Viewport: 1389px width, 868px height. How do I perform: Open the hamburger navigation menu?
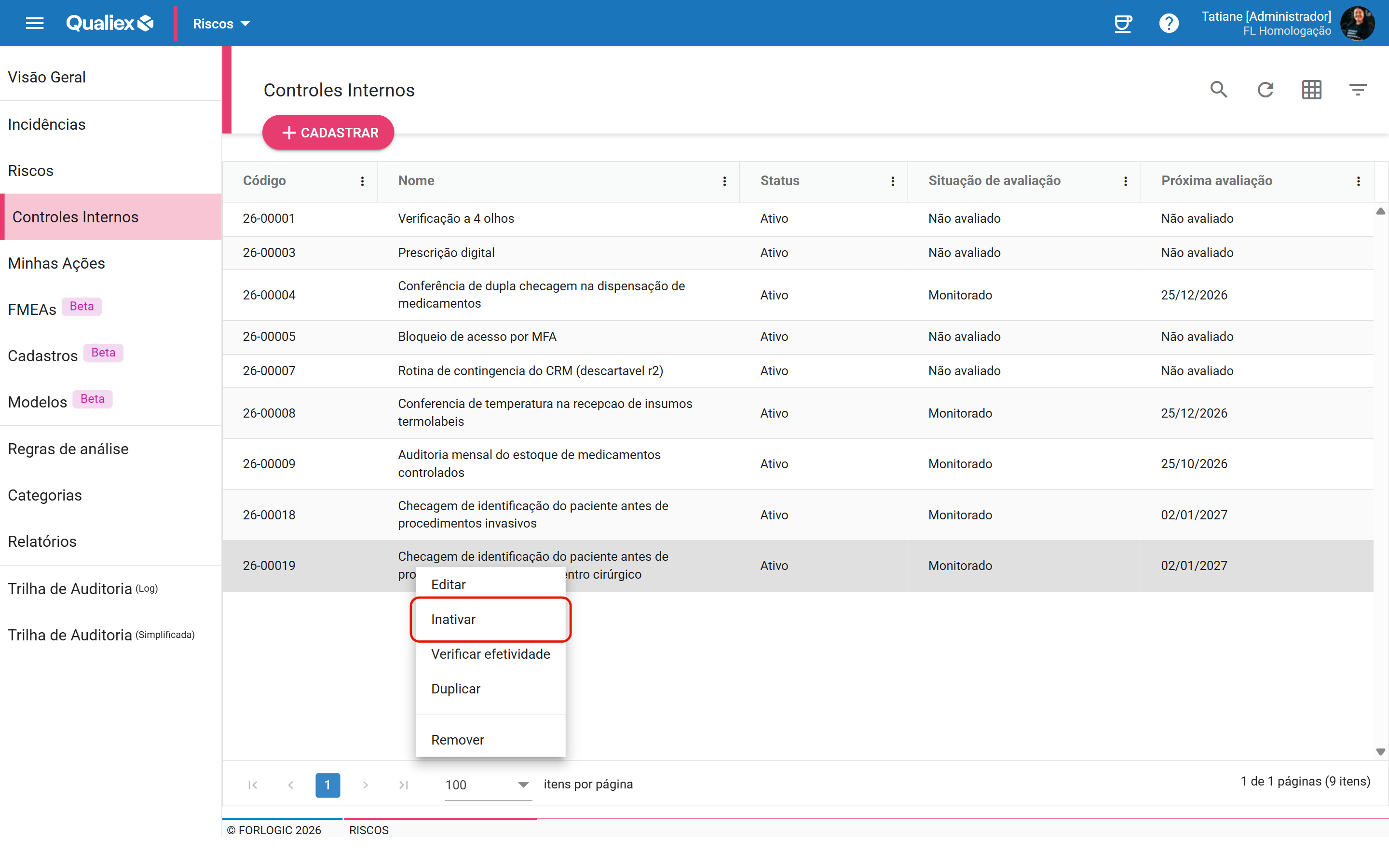coord(34,24)
